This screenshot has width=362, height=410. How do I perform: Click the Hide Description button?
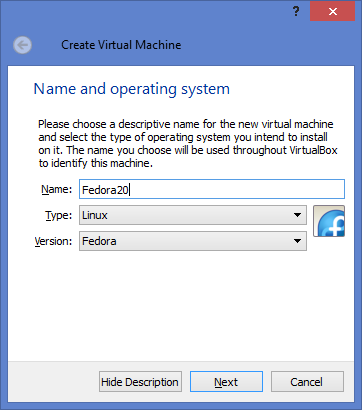(140, 382)
